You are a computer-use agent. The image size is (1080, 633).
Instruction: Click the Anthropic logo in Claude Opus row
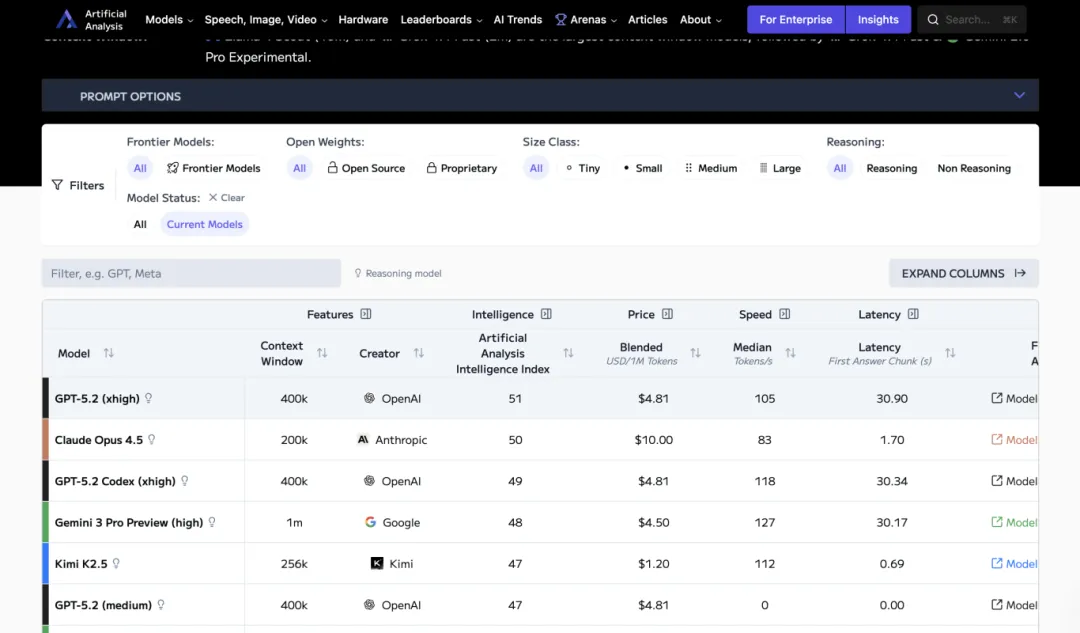coord(363,439)
